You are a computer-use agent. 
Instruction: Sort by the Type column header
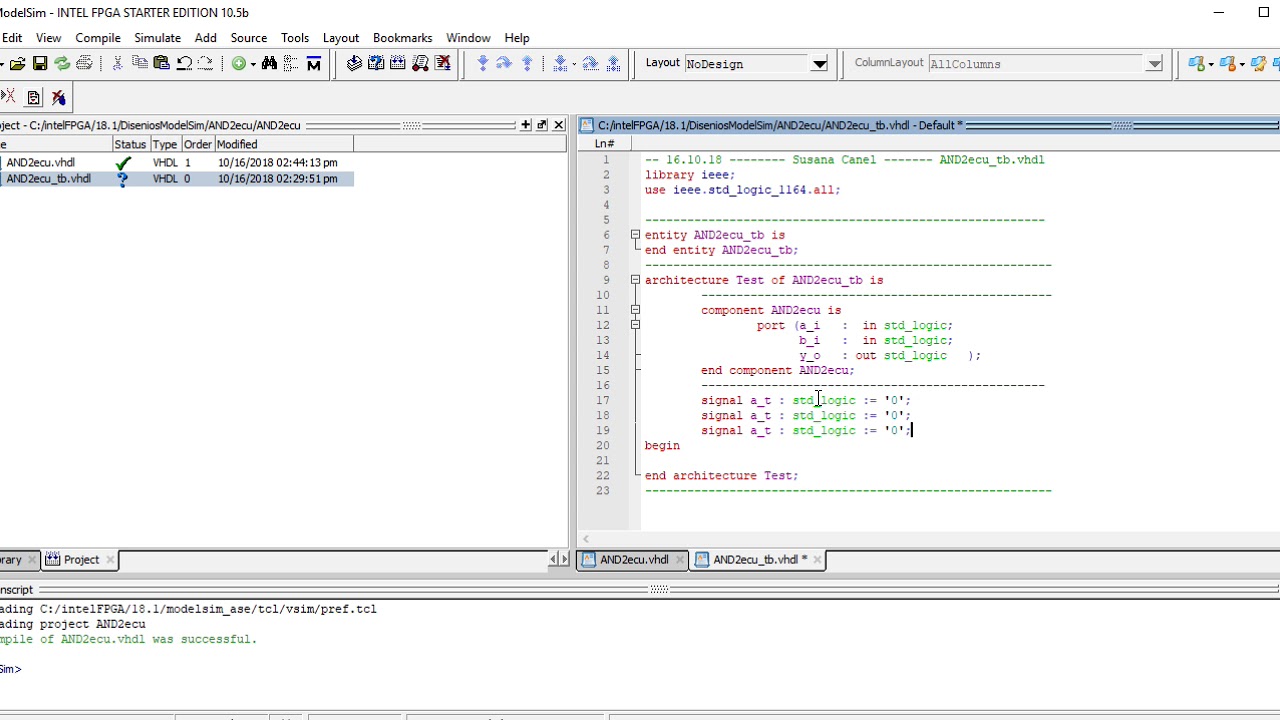click(x=164, y=144)
